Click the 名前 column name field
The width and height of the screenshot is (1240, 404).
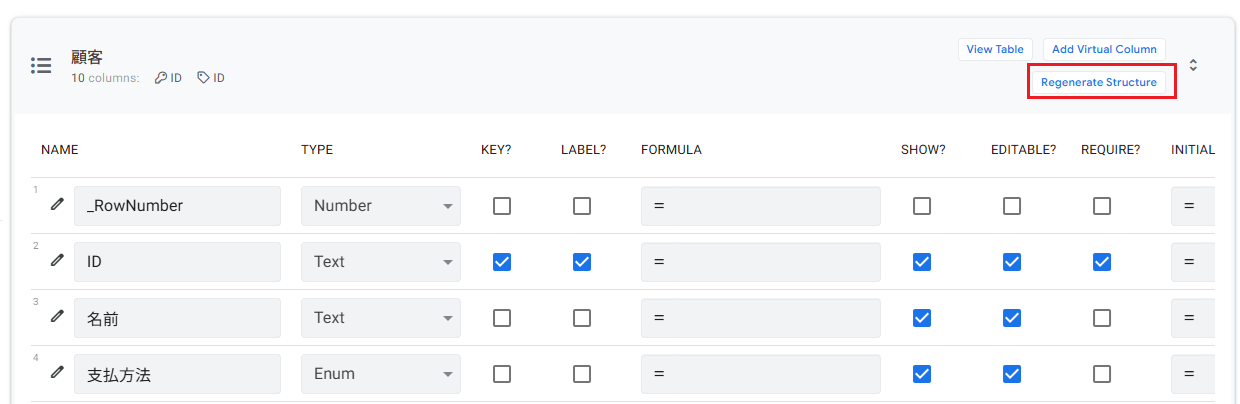pyautogui.click(x=177, y=318)
